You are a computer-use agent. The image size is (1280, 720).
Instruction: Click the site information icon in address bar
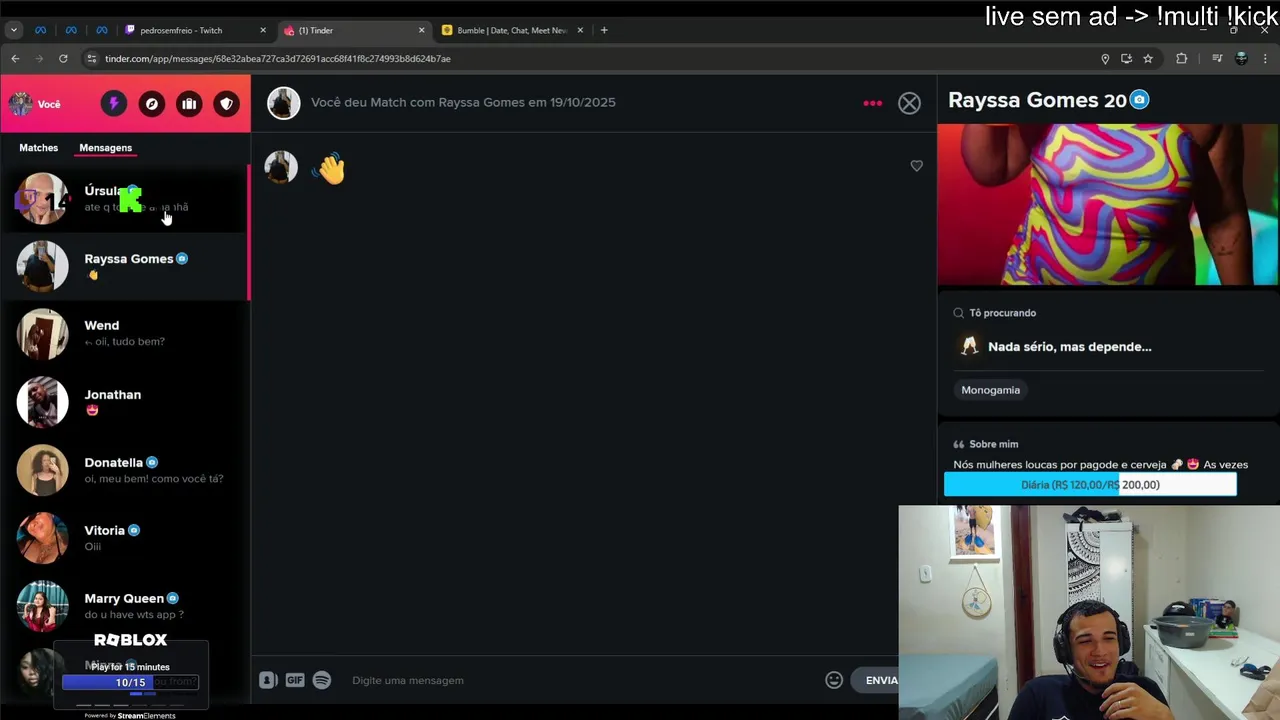[x=92, y=59]
